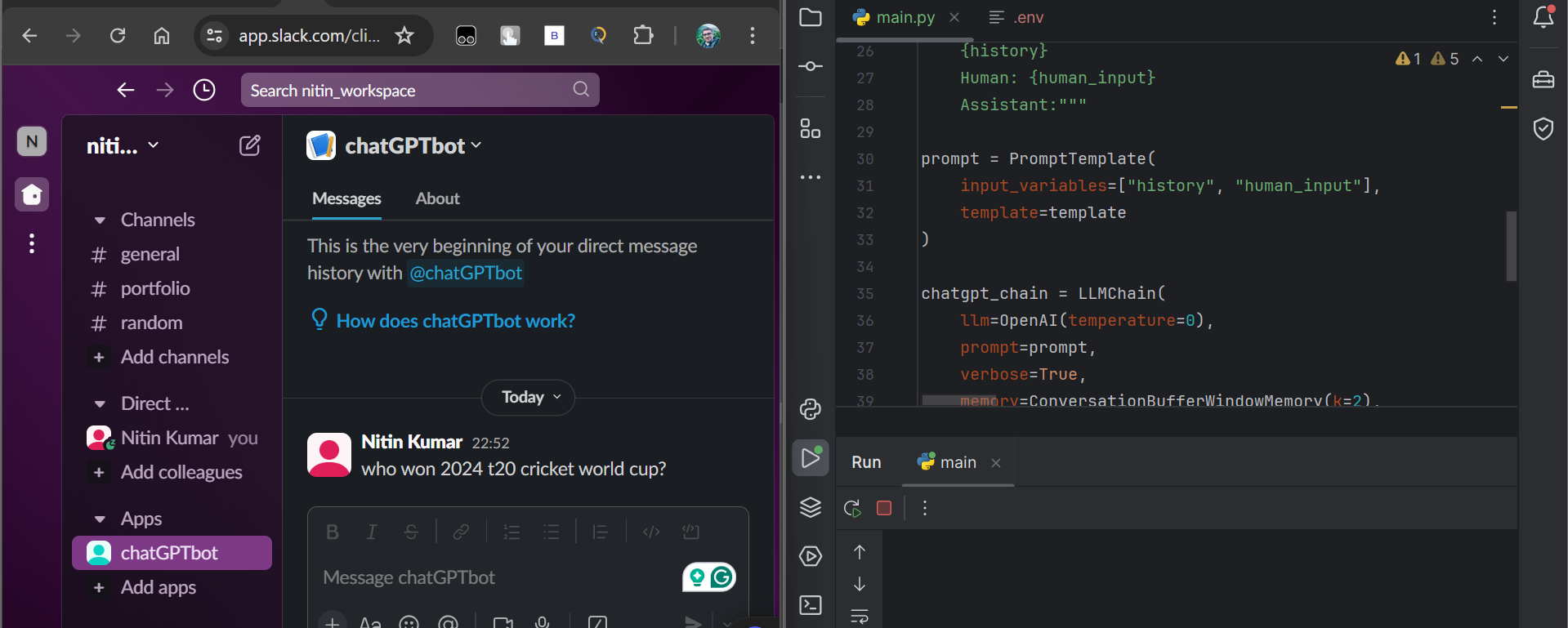Bookmark this page with the star icon
Image resolution: width=1568 pixels, height=628 pixels.
click(404, 35)
